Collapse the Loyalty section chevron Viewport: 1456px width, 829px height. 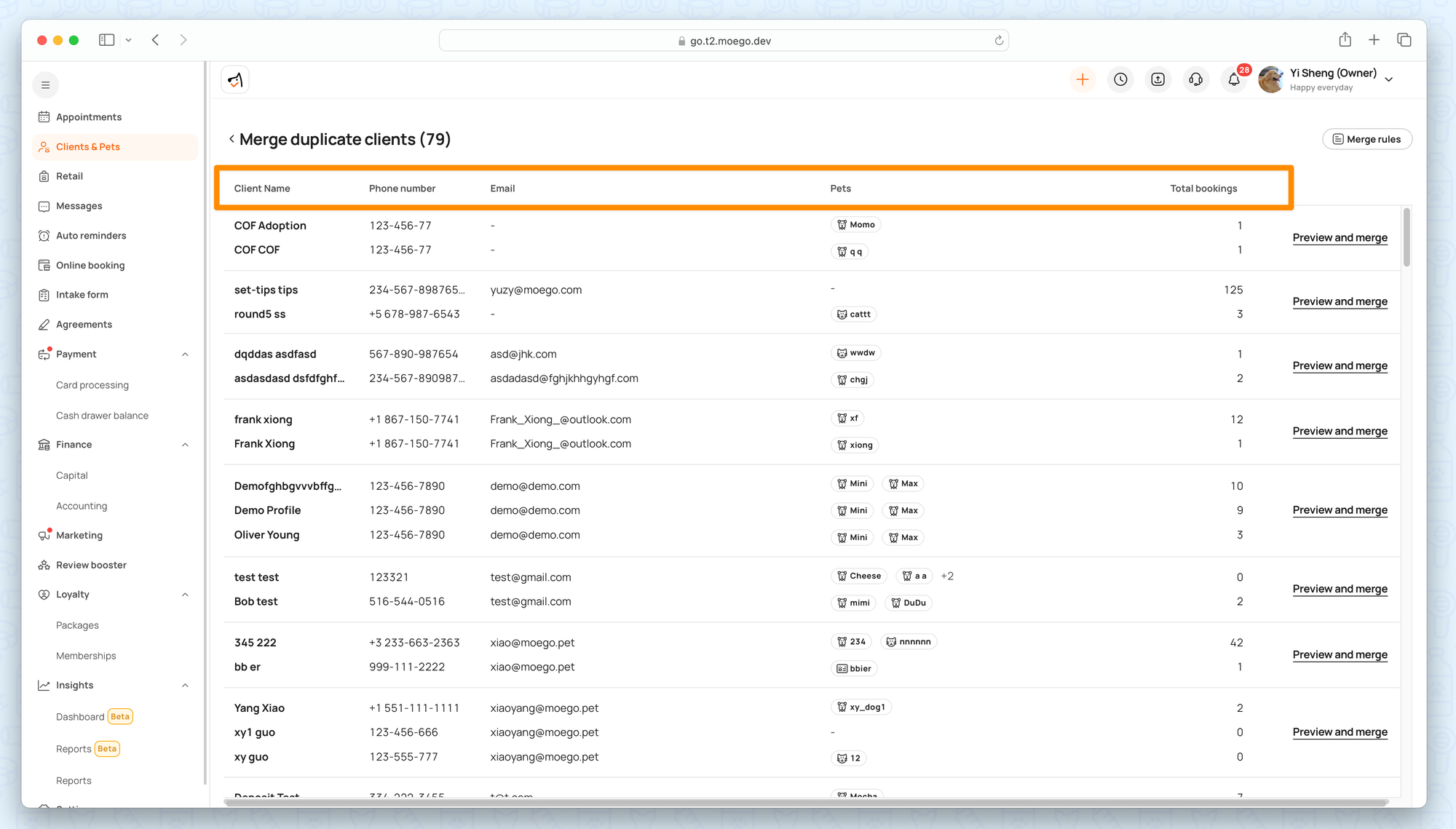pyautogui.click(x=185, y=595)
